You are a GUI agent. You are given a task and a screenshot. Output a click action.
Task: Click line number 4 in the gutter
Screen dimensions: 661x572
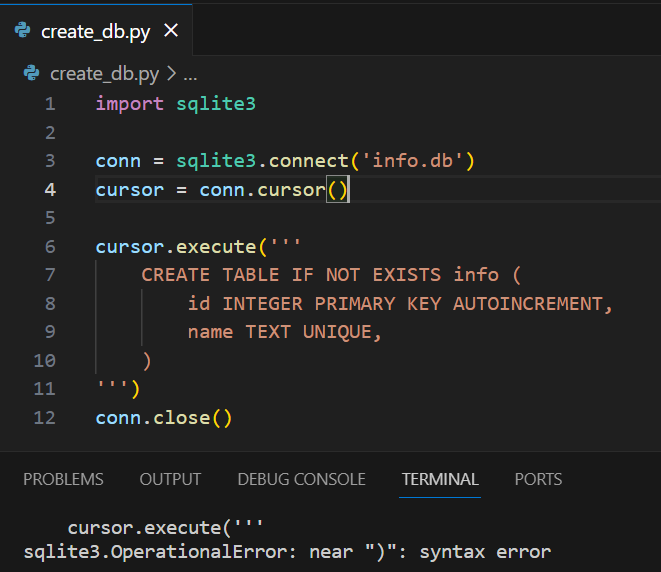pyautogui.click(x=50, y=190)
